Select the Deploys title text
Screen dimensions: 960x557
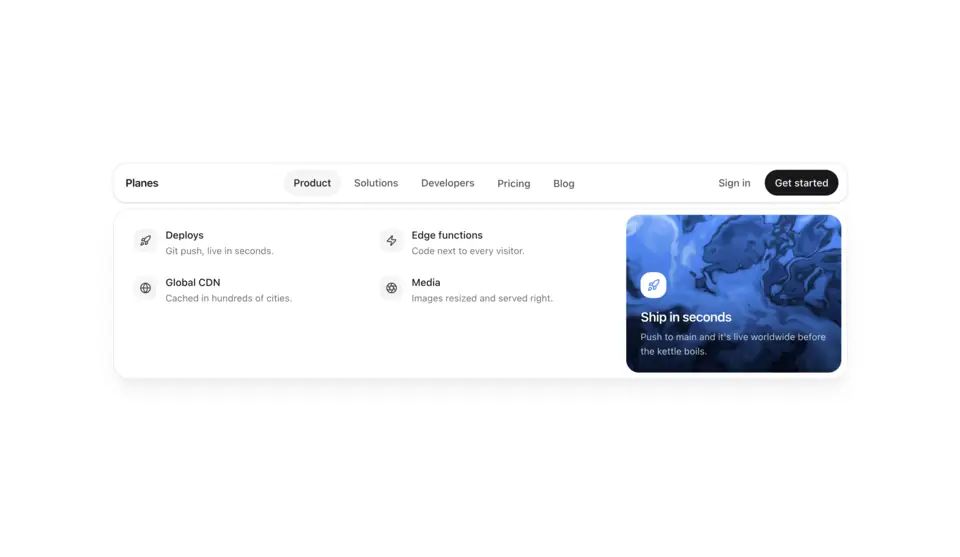tap(184, 235)
